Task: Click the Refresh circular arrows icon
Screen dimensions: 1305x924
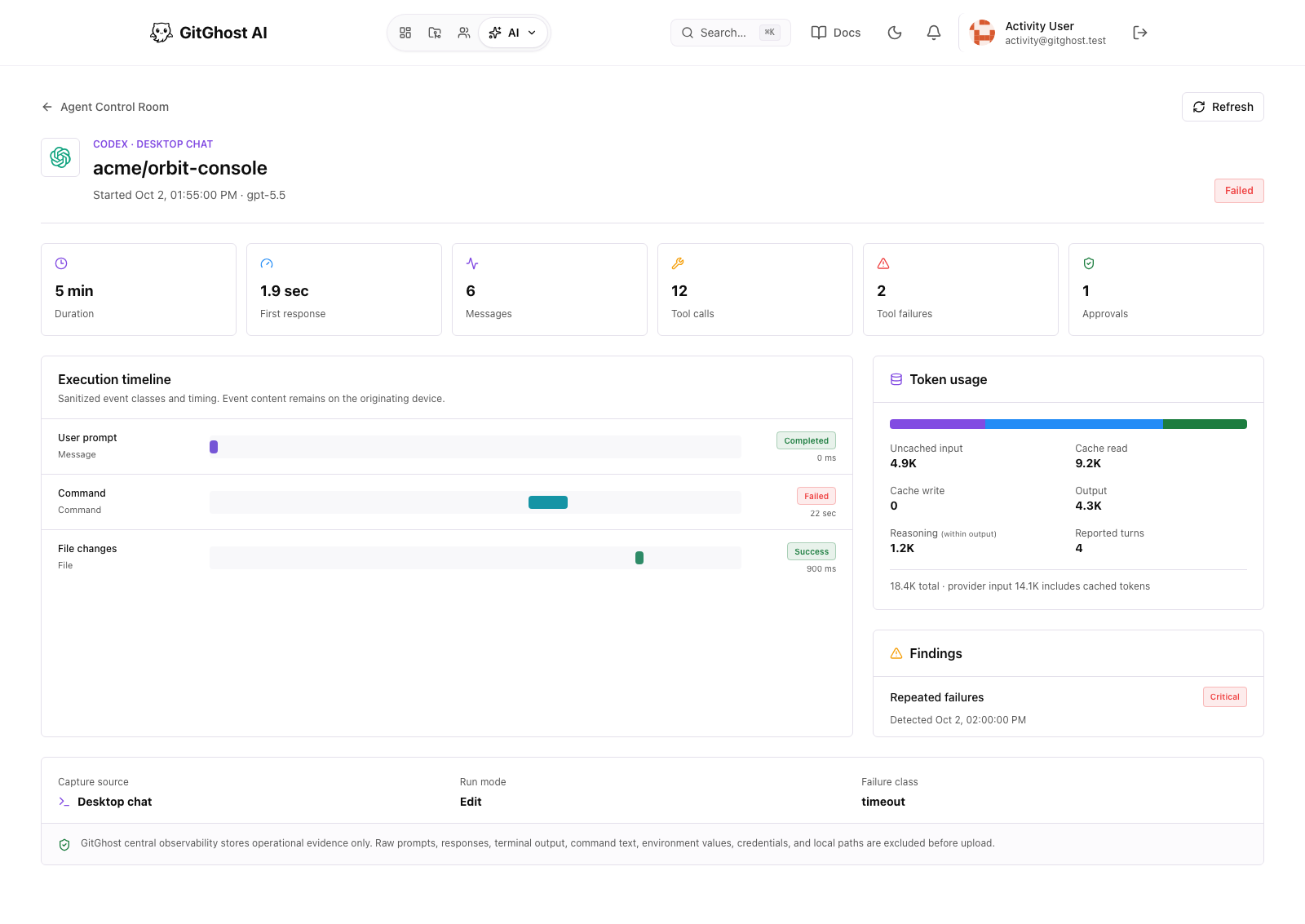Action: click(x=1199, y=107)
